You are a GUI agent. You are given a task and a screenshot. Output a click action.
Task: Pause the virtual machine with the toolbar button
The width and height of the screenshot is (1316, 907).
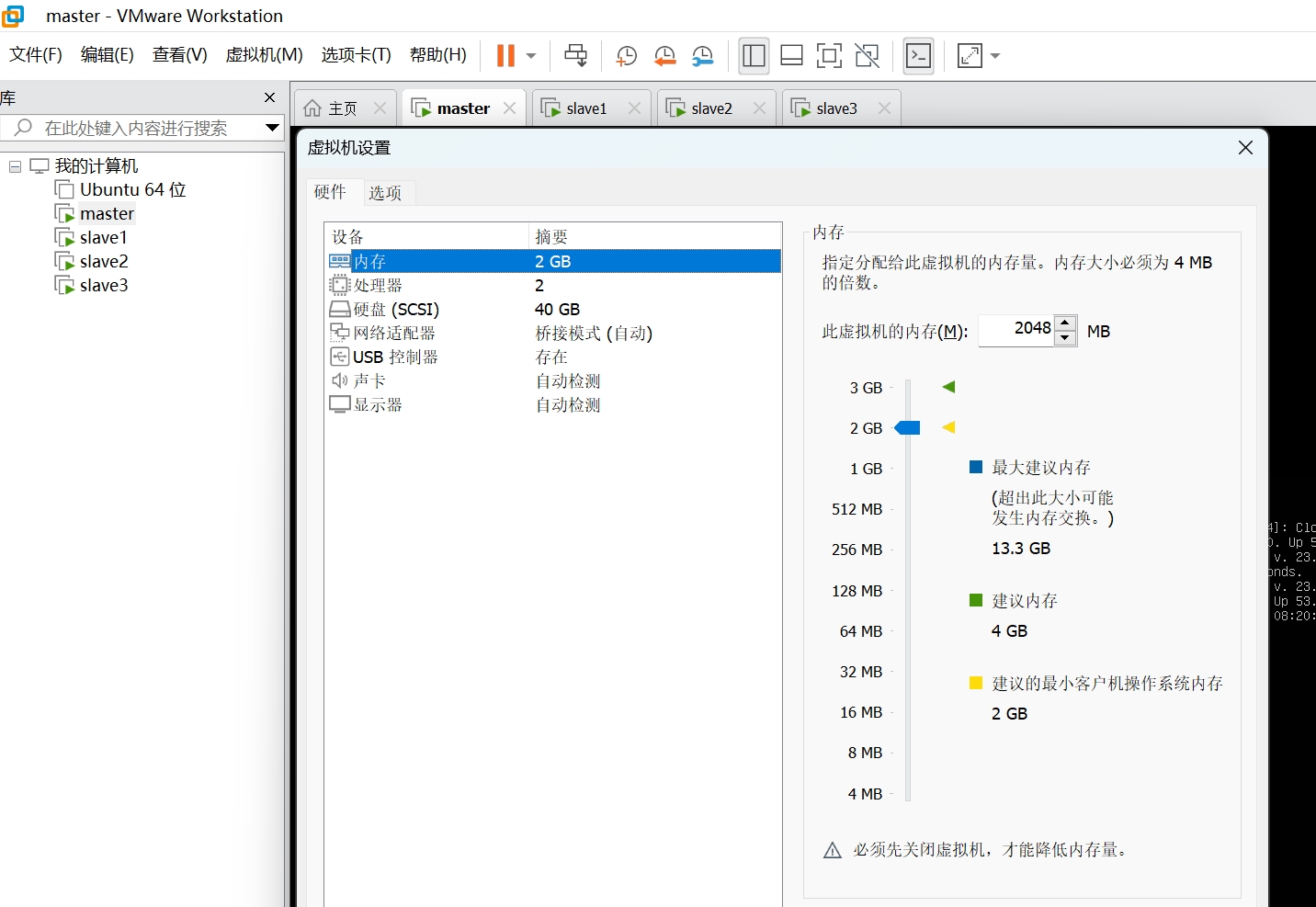click(x=505, y=55)
